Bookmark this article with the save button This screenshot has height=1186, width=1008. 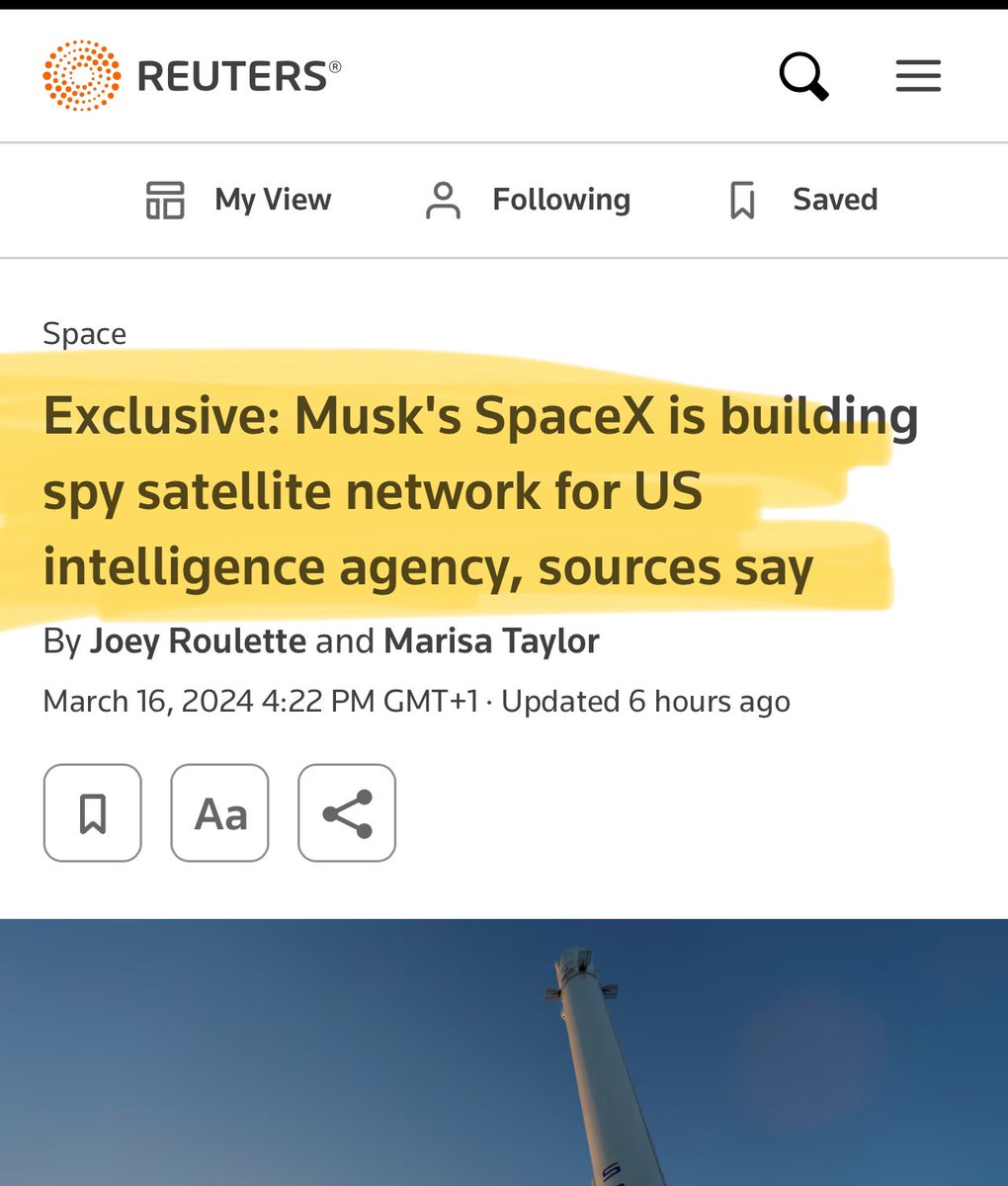[x=93, y=813]
